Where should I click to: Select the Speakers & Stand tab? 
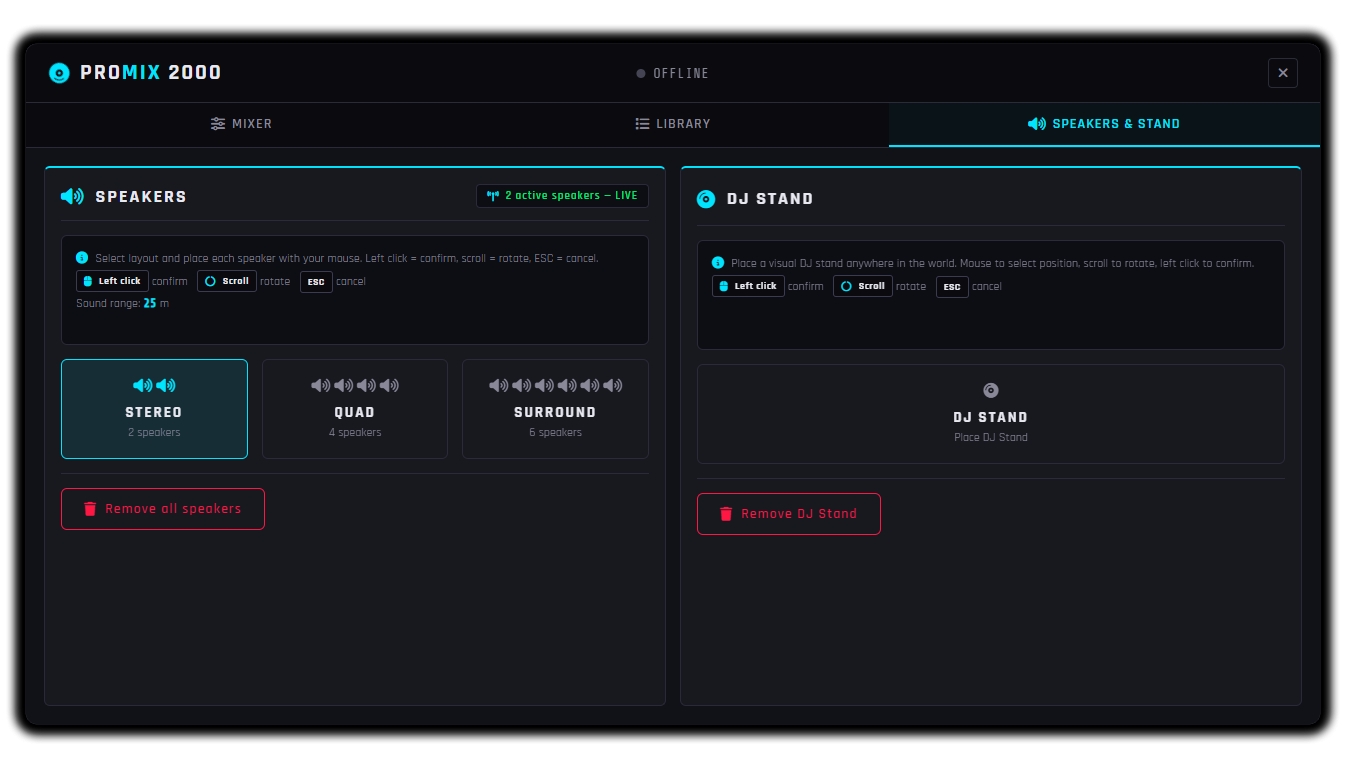(1104, 124)
